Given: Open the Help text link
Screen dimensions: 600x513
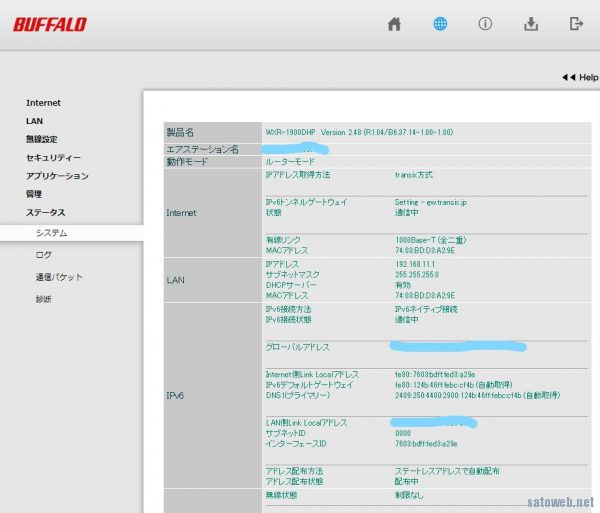Looking at the screenshot, I should pyautogui.click(x=588, y=77).
